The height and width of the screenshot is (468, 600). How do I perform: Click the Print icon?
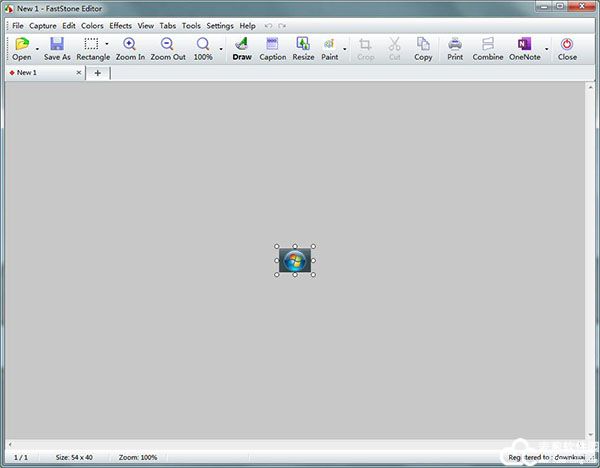455,45
